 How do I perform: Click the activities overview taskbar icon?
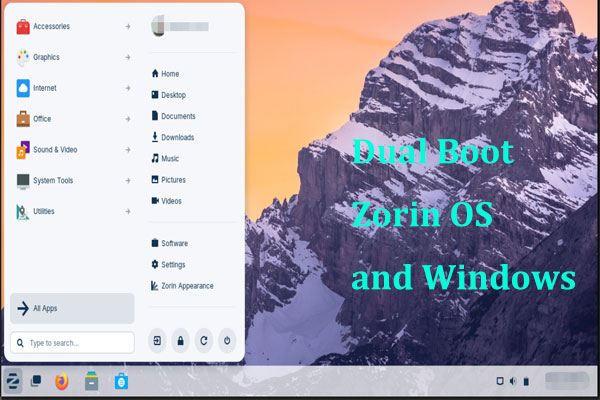click(36, 381)
